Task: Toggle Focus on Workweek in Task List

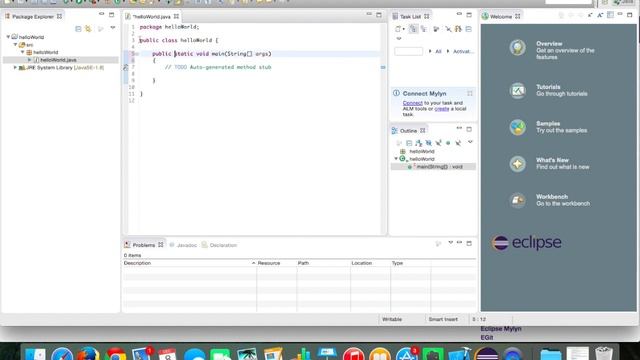Action: click(x=436, y=29)
